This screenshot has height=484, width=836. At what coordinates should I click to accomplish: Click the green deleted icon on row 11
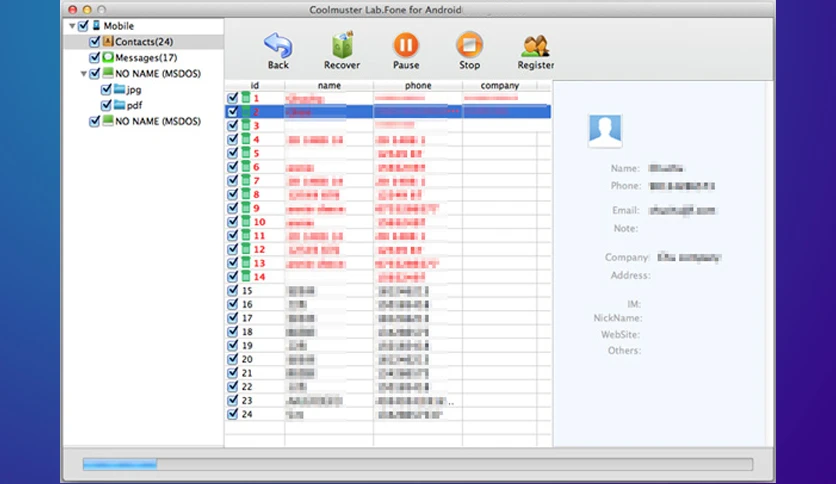246,235
